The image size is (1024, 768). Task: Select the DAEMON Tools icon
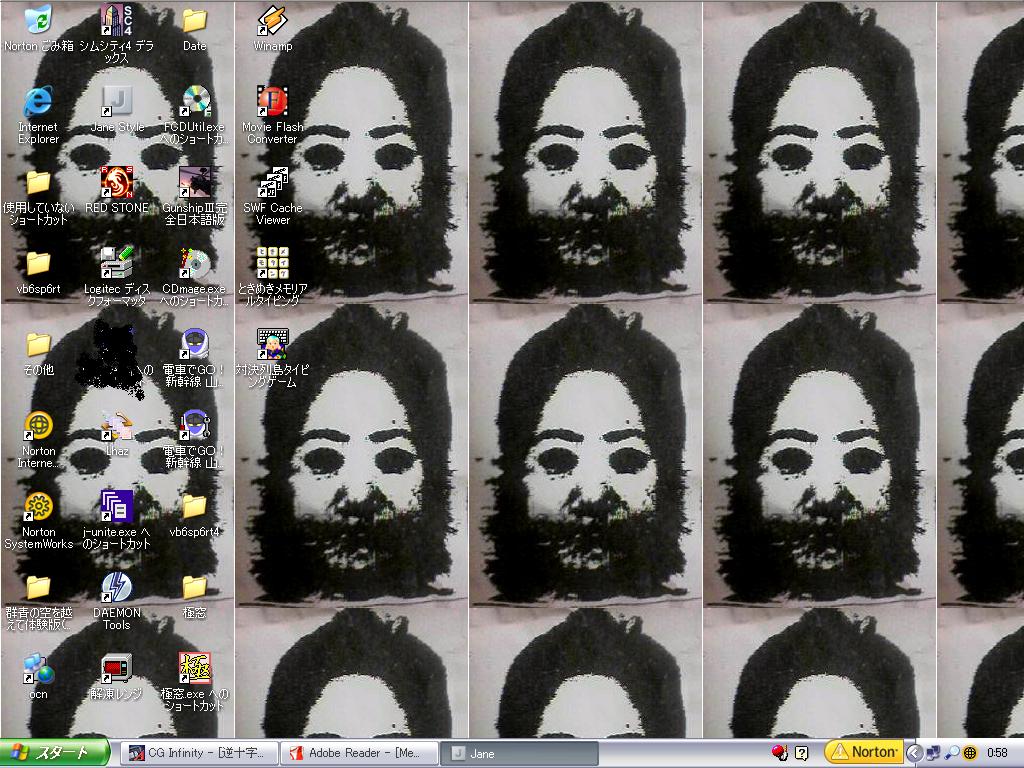click(116, 587)
